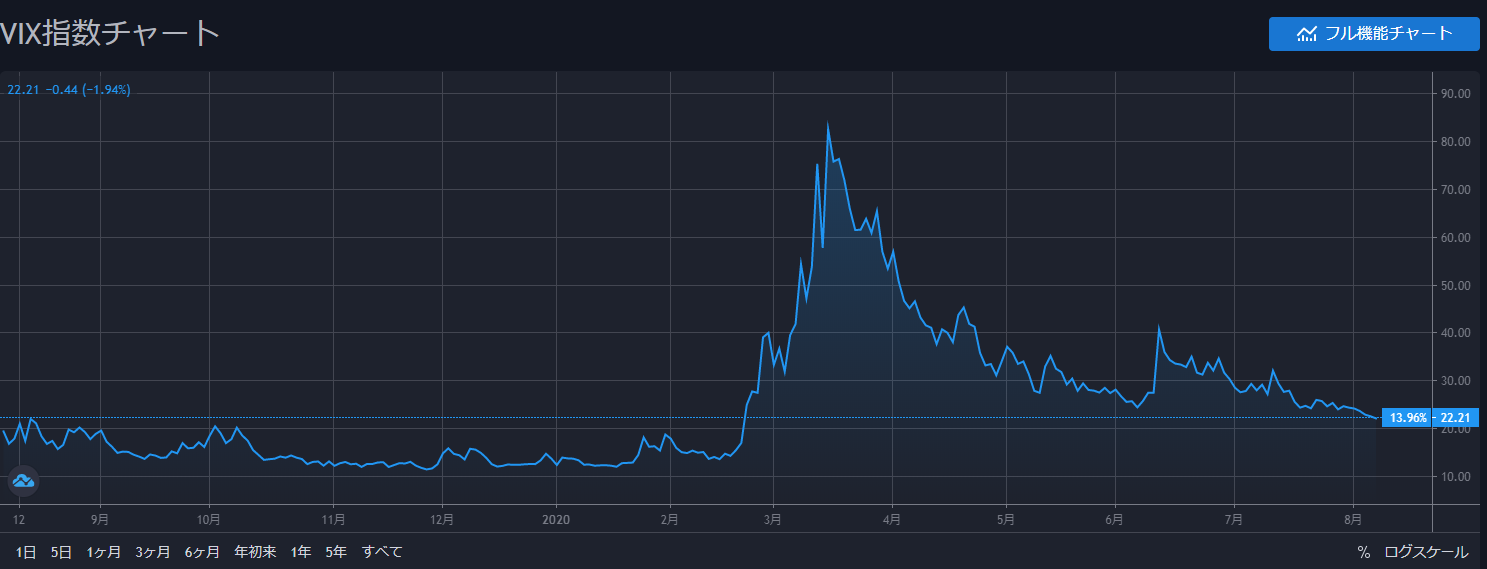The image size is (1487, 569).
Task: Click the 2020 marker on time axis
Action: [x=555, y=519]
